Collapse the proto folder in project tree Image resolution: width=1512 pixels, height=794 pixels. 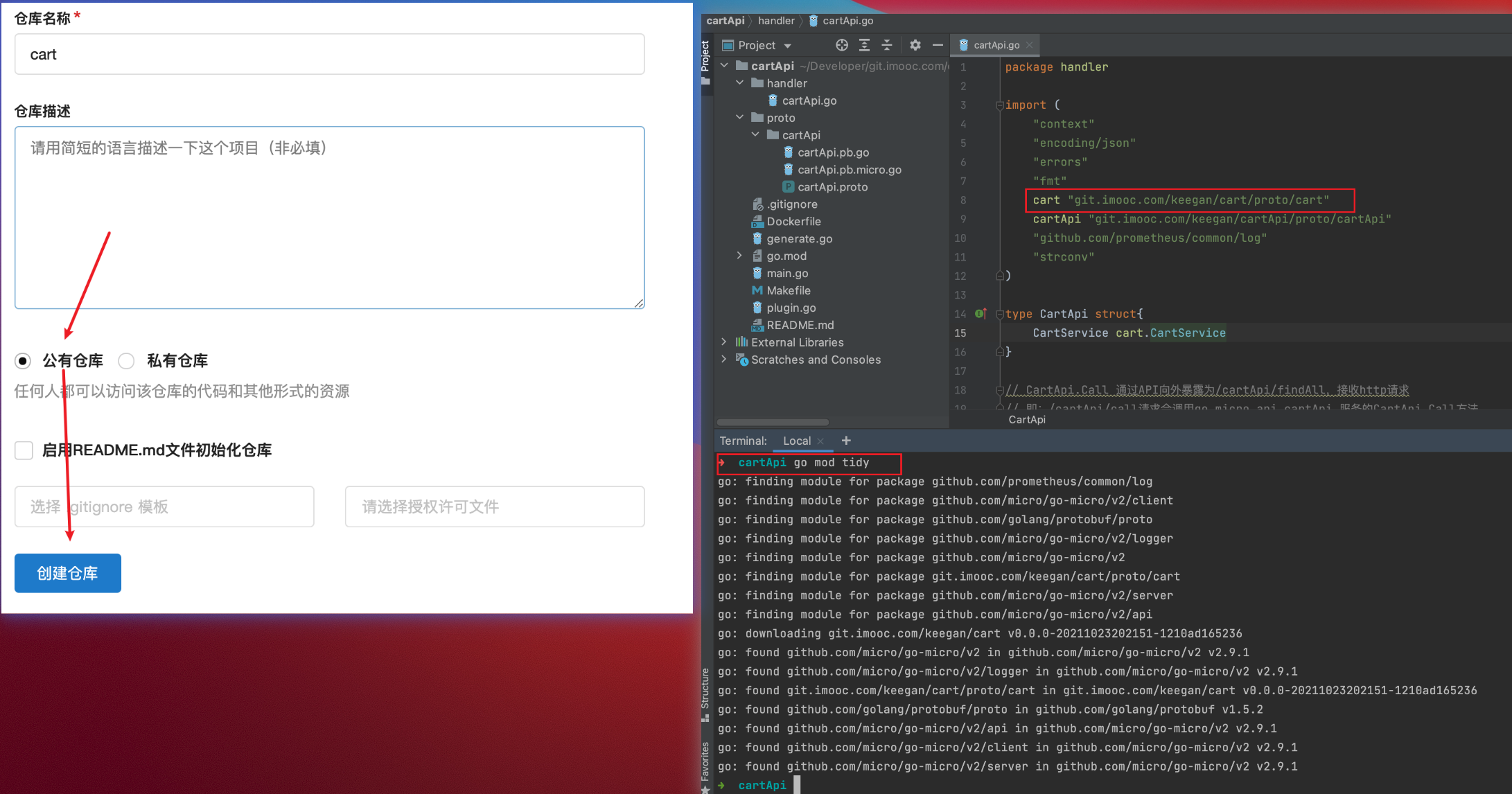tap(739, 117)
